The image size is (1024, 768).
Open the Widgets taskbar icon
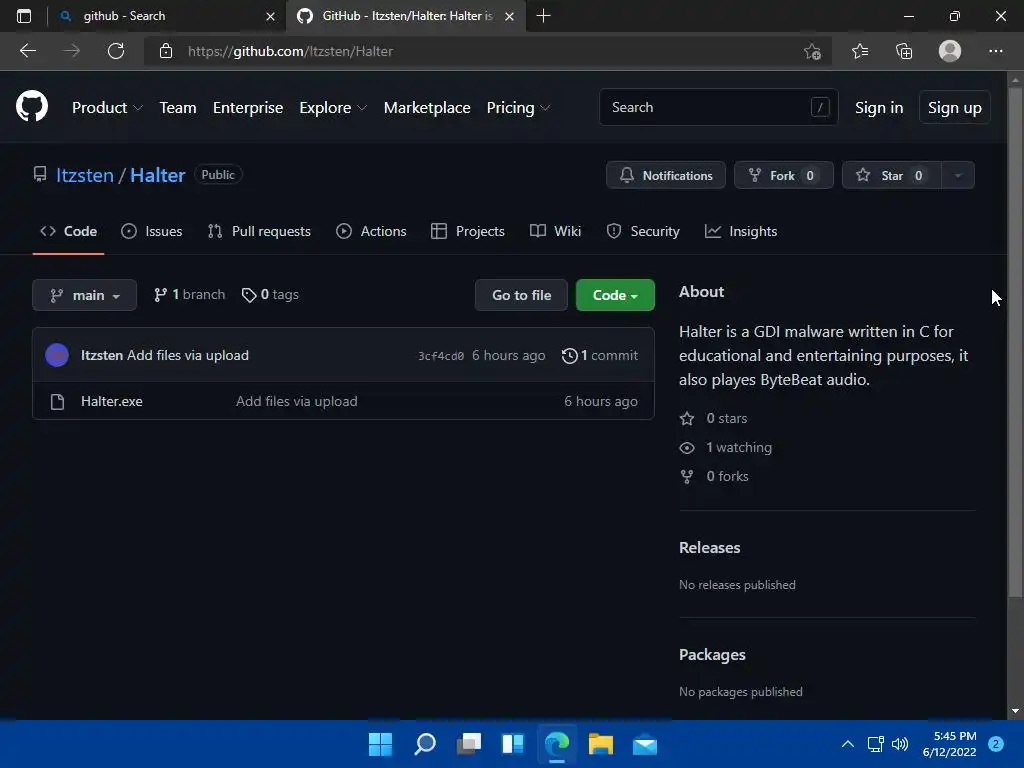click(x=513, y=744)
